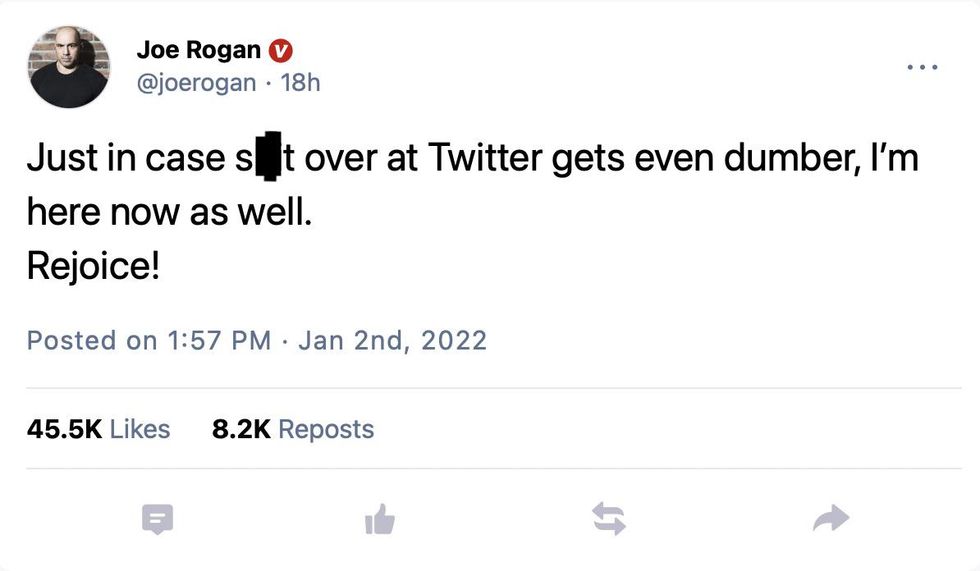Click the 18h timestamp

[x=301, y=82]
